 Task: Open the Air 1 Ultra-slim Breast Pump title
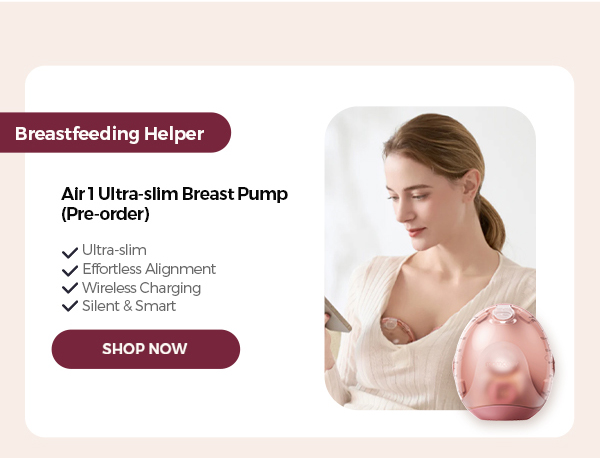[x=174, y=204]
